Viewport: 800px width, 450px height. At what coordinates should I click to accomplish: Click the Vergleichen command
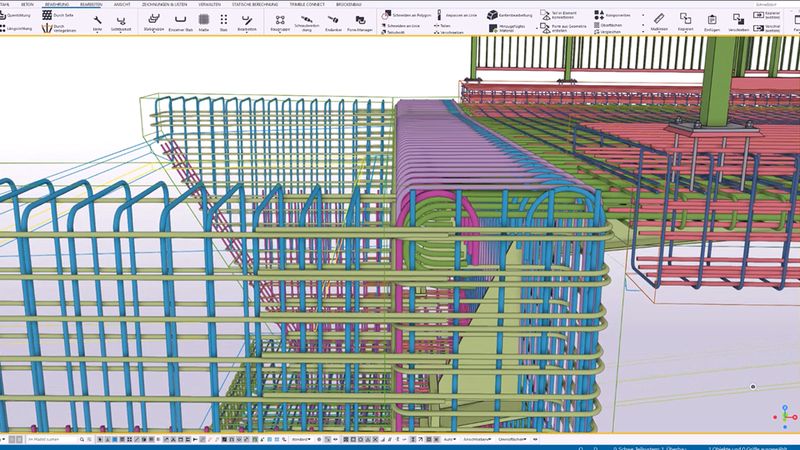[607, 32]
